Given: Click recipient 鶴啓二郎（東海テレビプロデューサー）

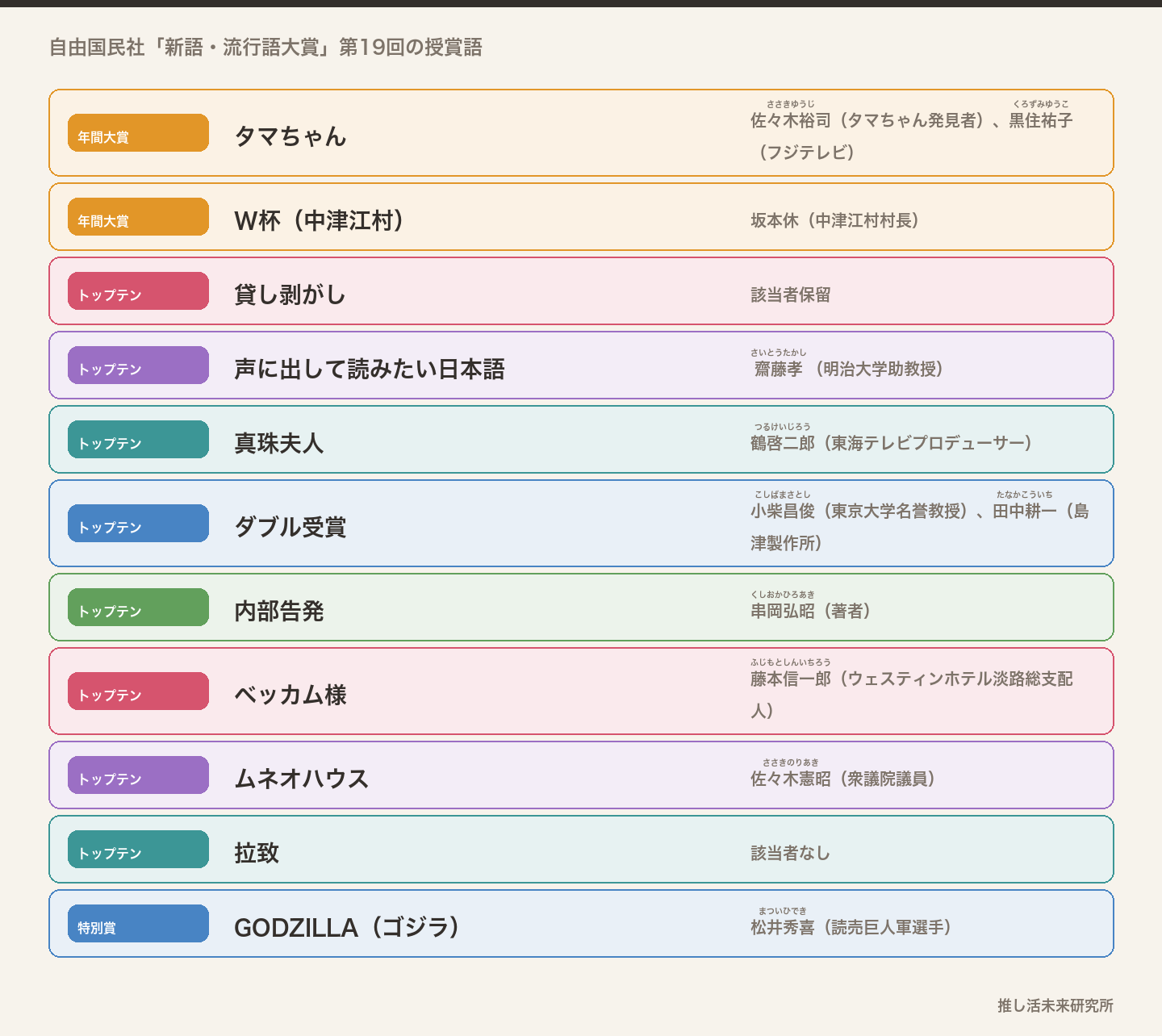Looking at the screenshot, I should (893, 443).
